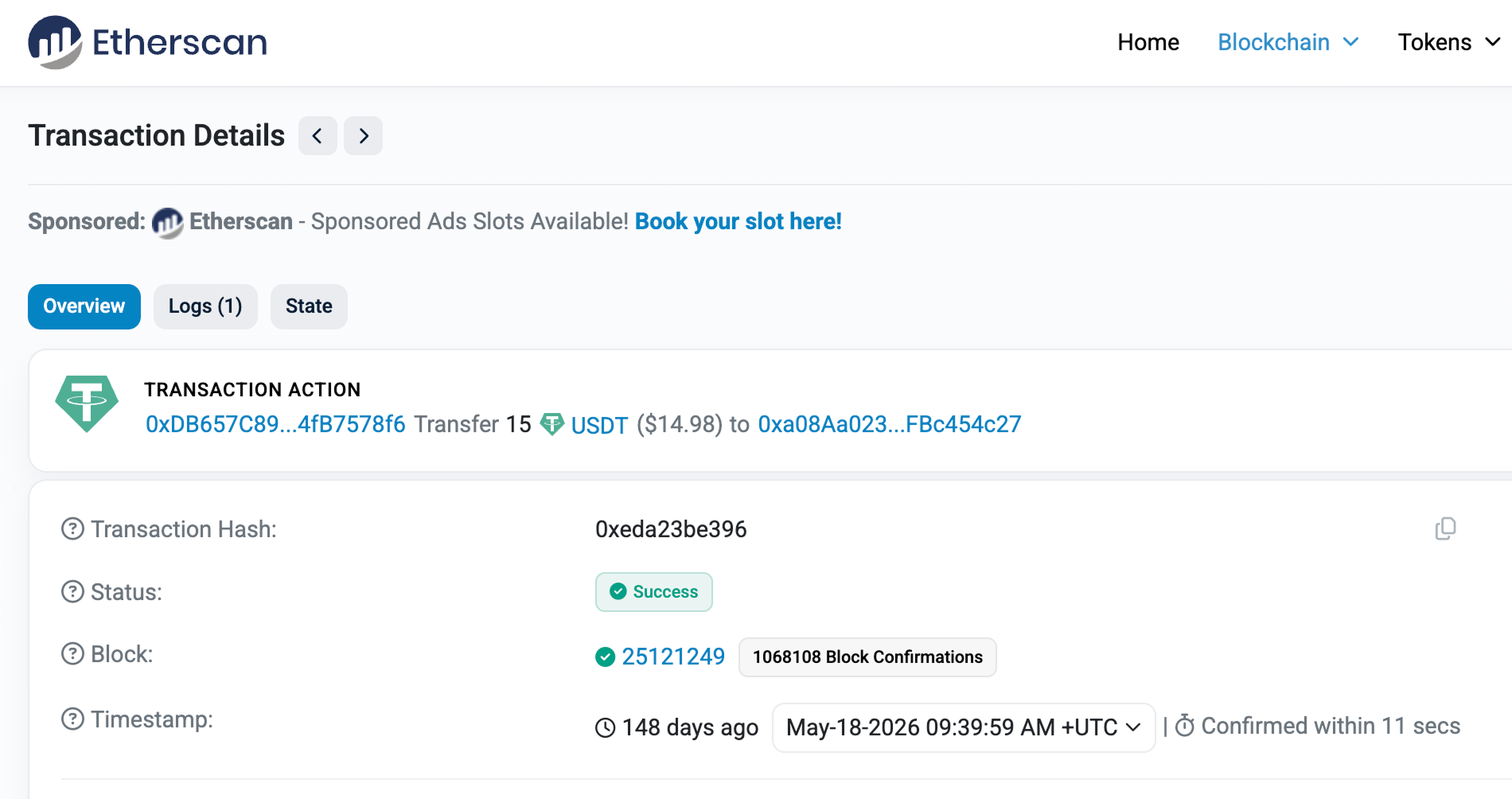This screenshot has width=1512, height=799.
Task: Click the Etherscan logo in the header
Action: click(x=148, y=42)
